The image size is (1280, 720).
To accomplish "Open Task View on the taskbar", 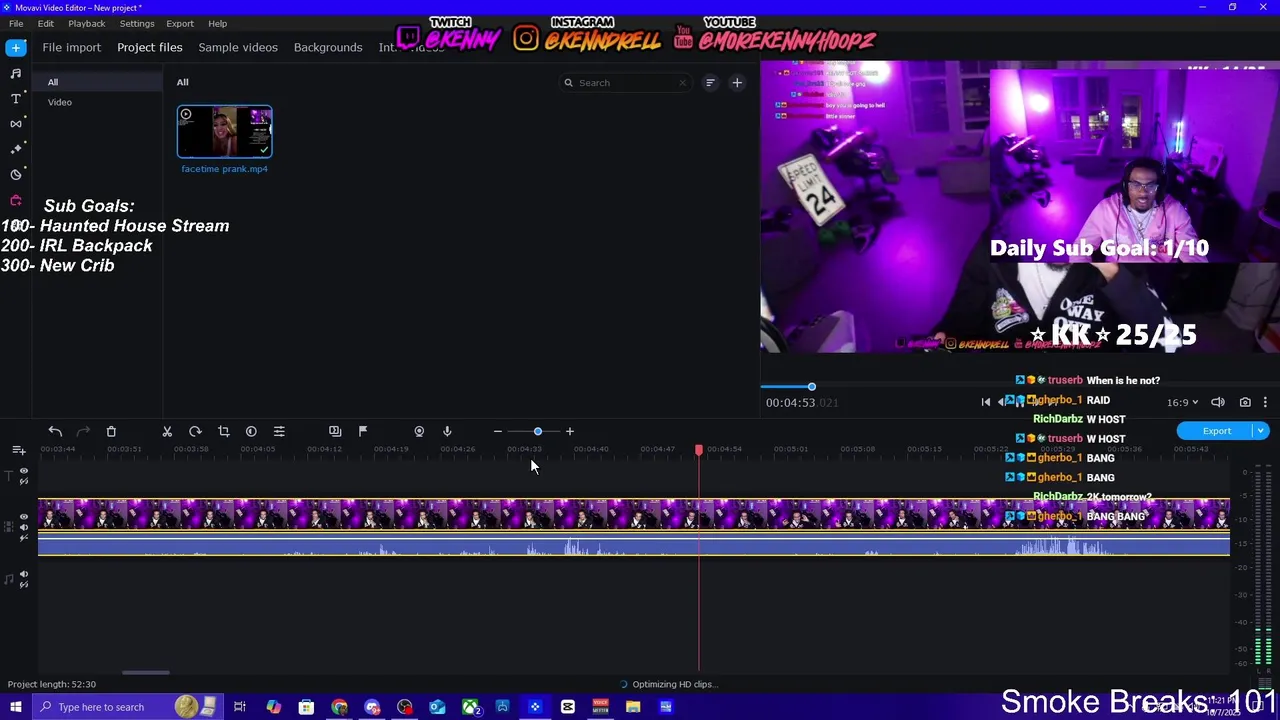I will click(x=240, y=707).
